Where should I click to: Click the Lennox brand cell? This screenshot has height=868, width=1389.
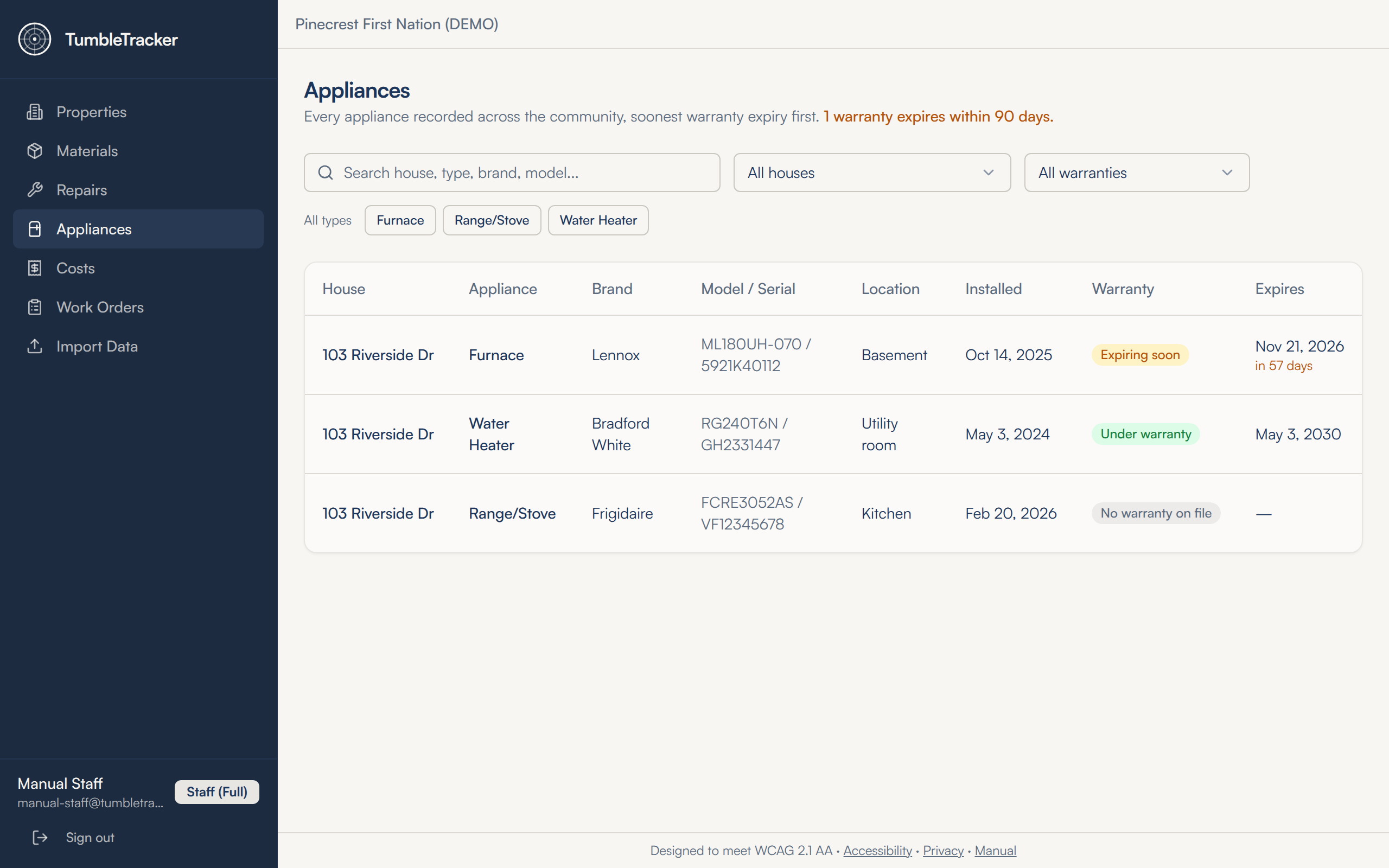coord(615,355)
